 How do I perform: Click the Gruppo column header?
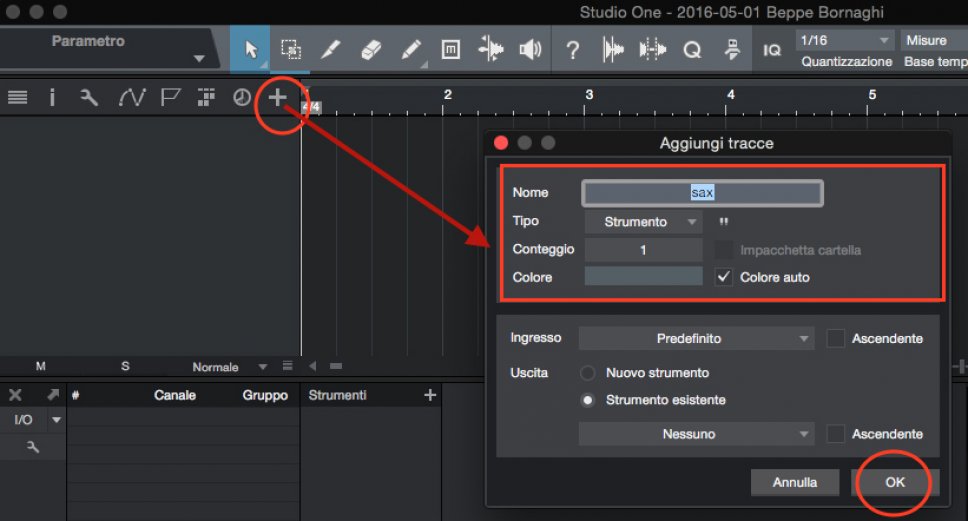tap(265, 395)
